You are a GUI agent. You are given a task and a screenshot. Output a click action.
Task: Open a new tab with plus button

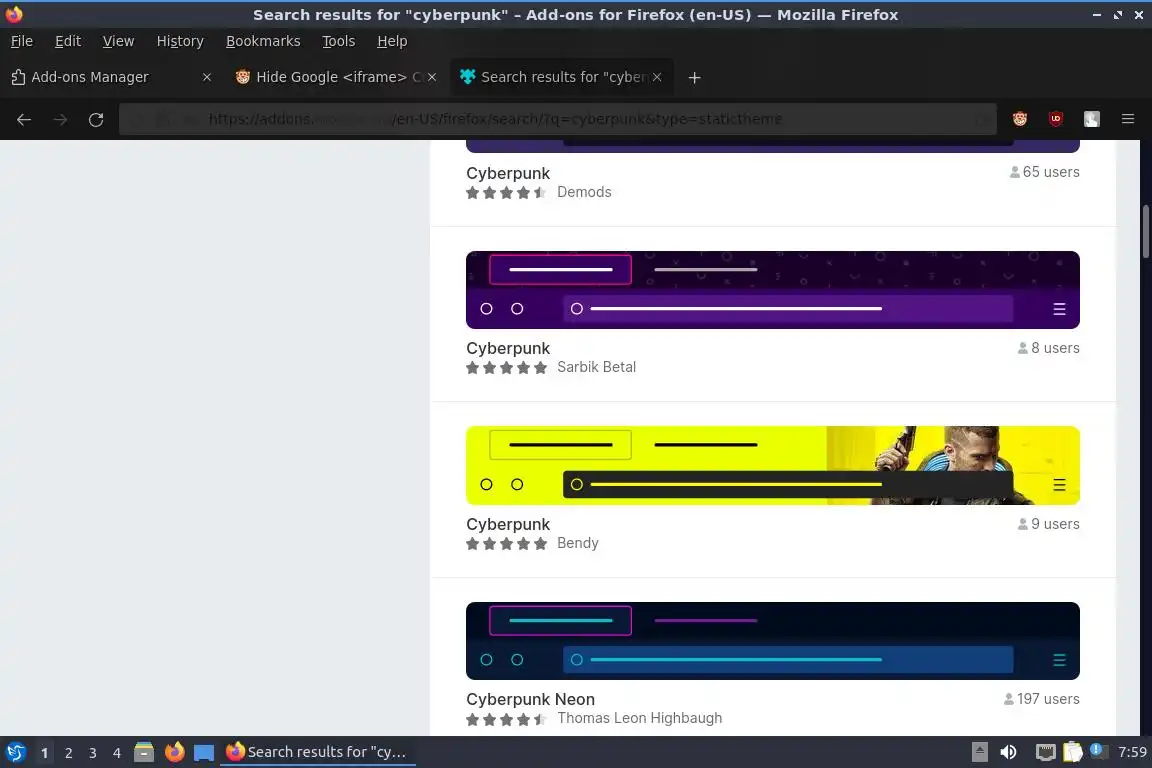tap(694, 77)
